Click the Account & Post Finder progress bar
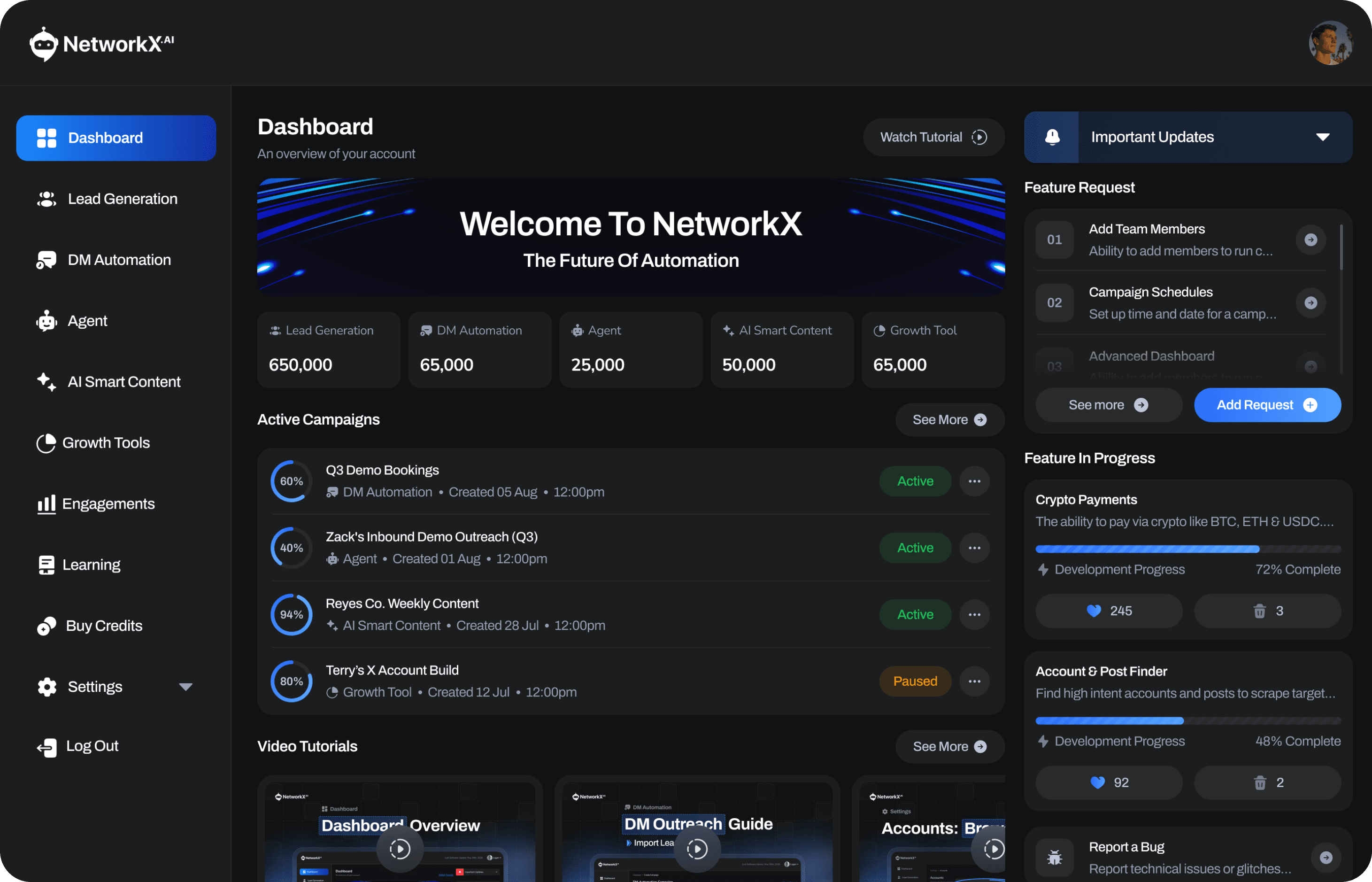 (x=1188, y=721)
